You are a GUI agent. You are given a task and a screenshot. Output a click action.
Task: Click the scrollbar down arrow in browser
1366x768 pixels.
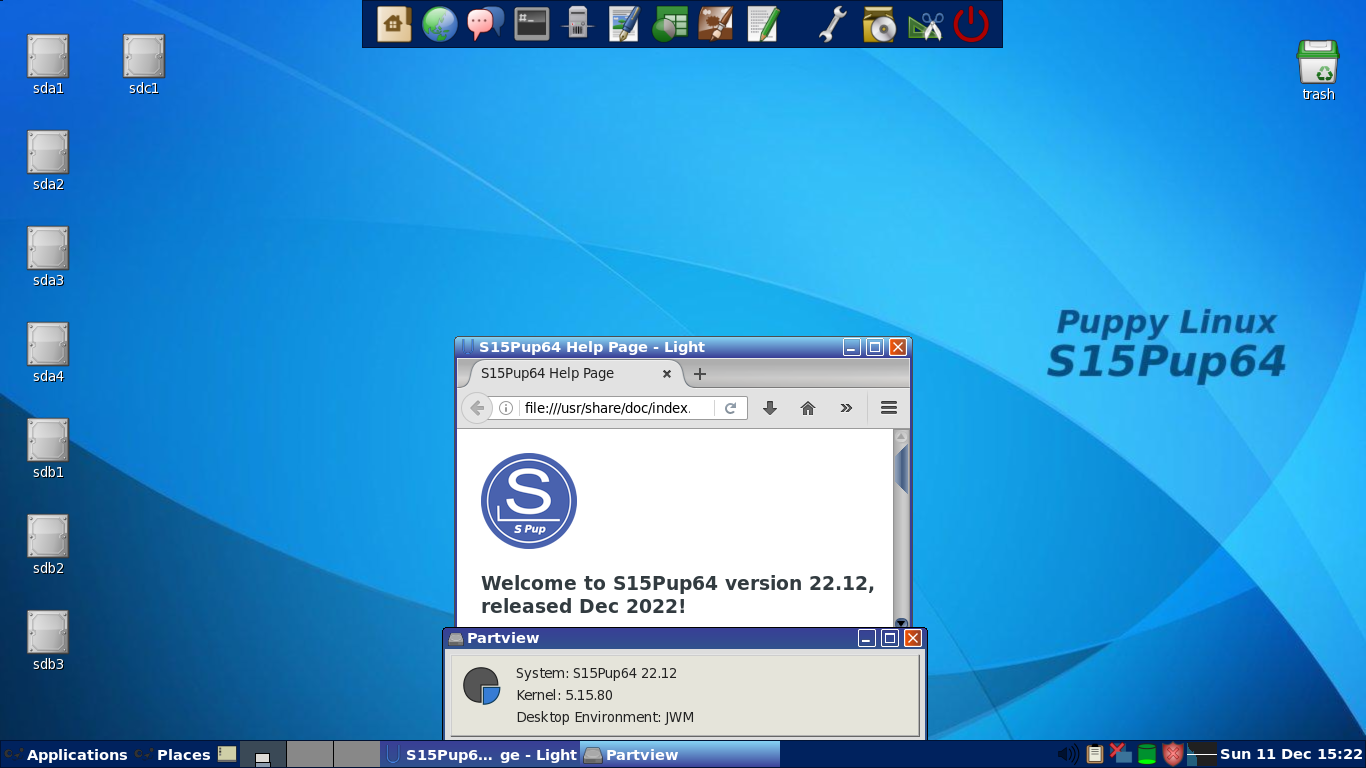[901, 622]
